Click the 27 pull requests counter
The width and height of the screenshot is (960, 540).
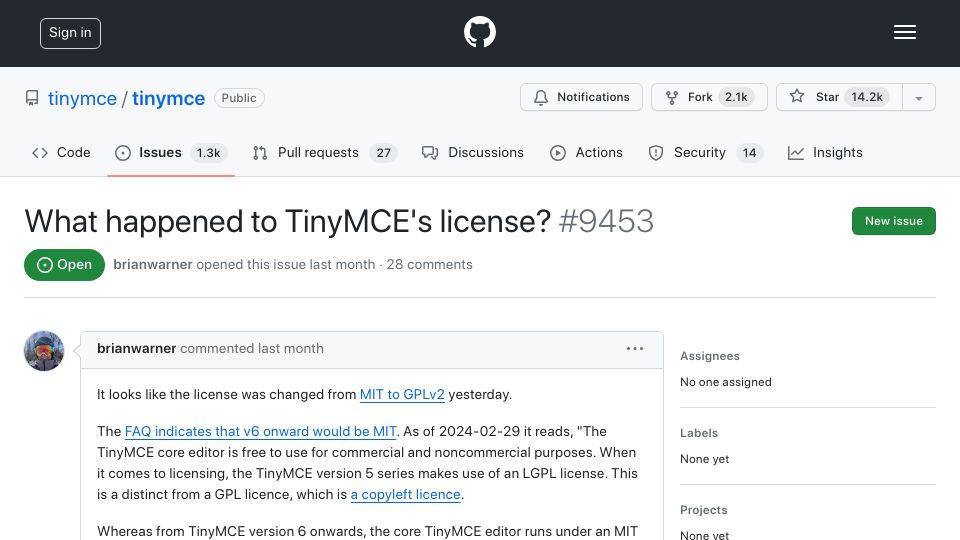[383, 152]
